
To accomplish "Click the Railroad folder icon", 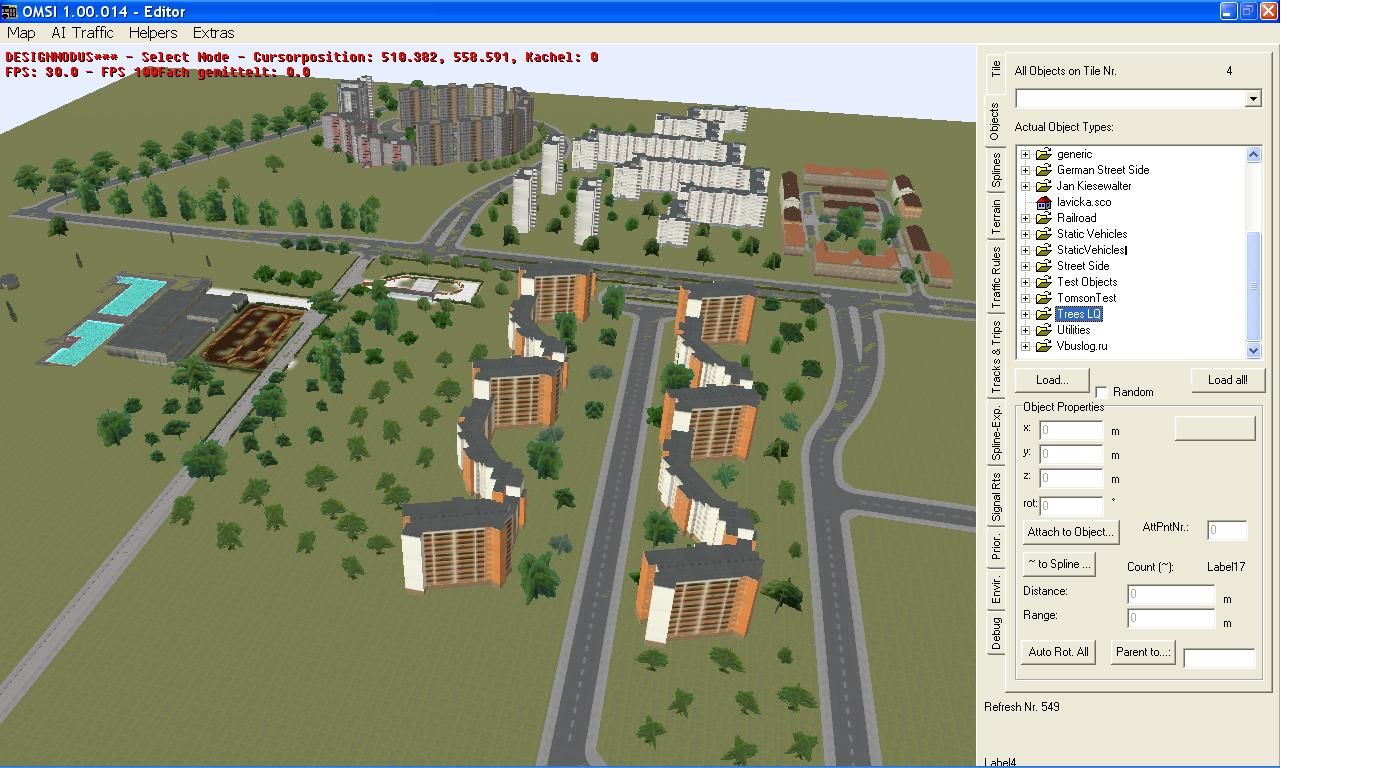I will tap(1043, 218).
